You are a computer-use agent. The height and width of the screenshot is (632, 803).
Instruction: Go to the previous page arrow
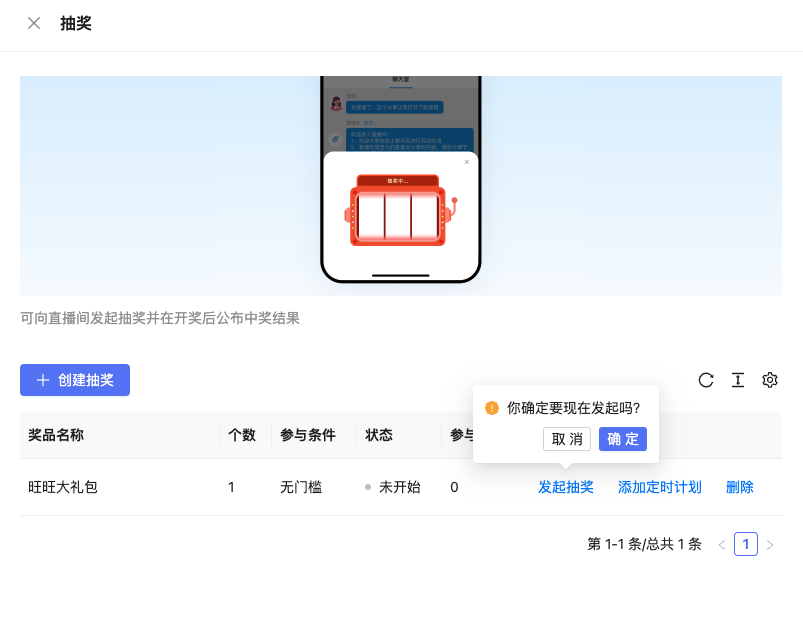tap(722, 545)
